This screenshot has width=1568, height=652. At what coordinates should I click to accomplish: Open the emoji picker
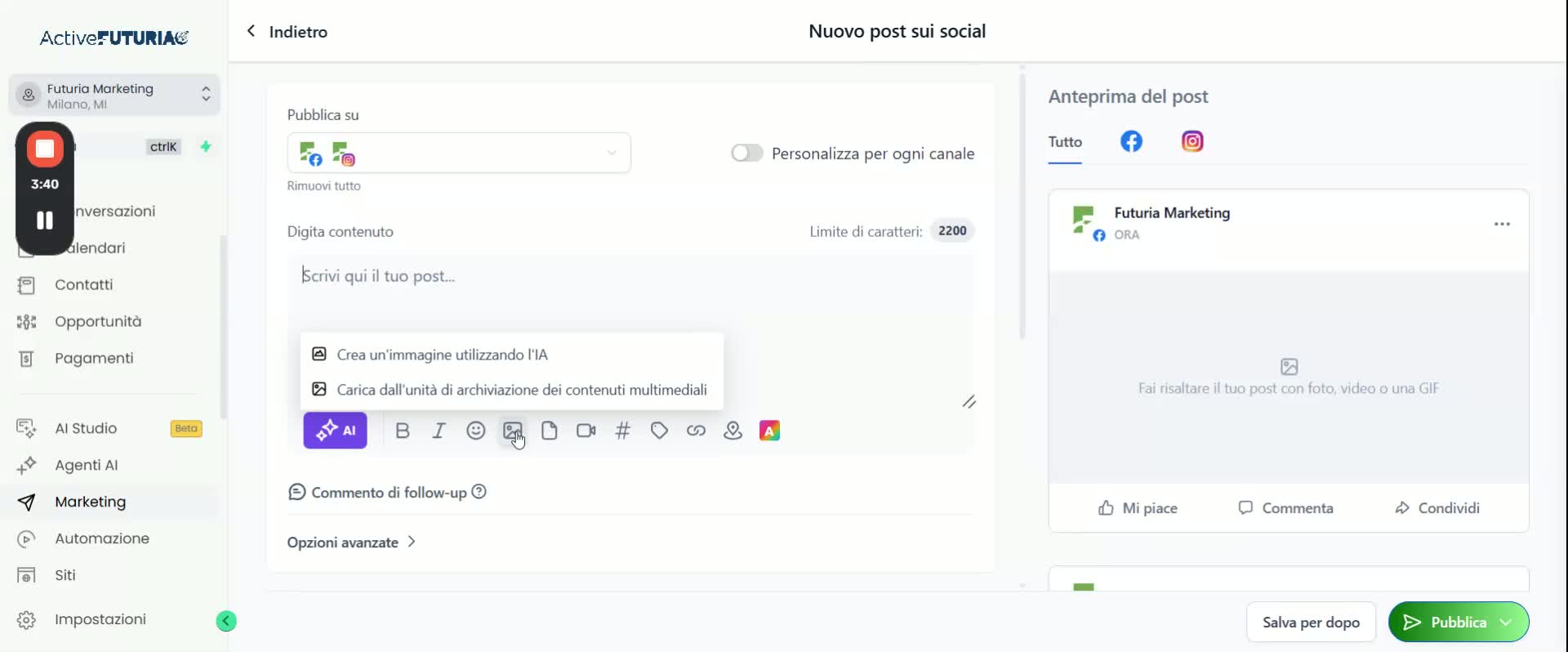[x=475, y=431]
